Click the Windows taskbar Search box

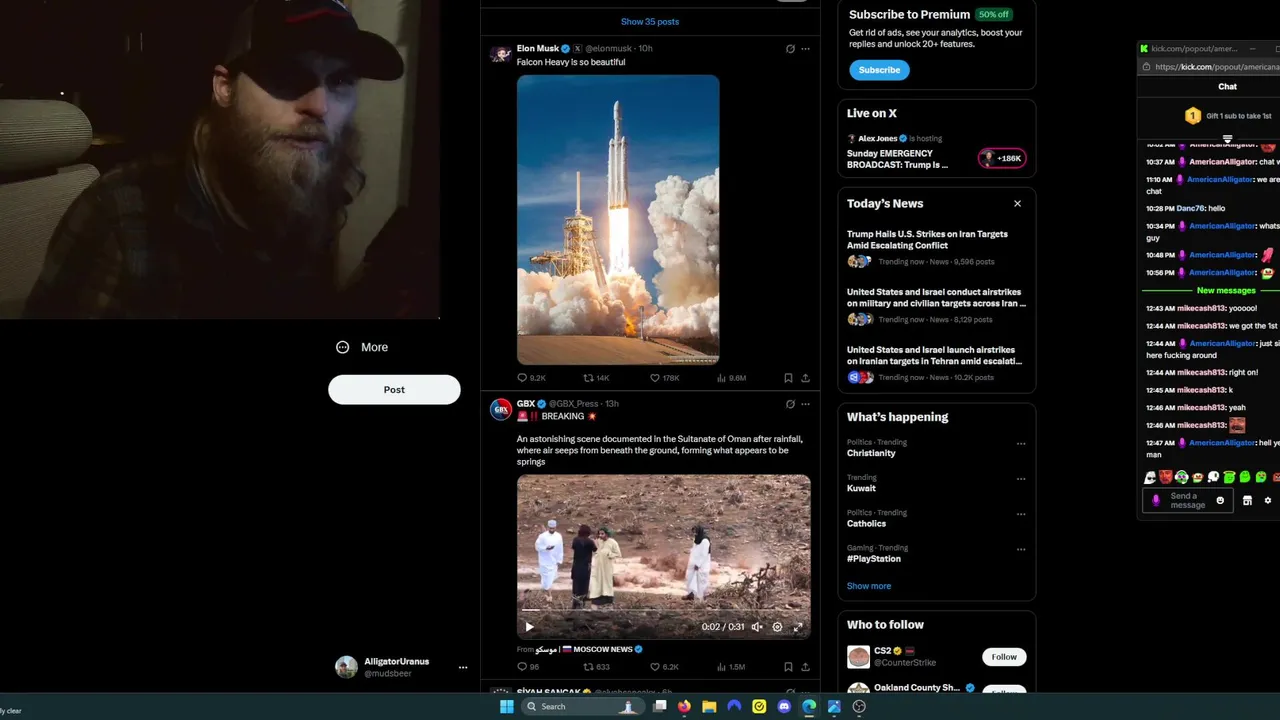coord(585,707)
